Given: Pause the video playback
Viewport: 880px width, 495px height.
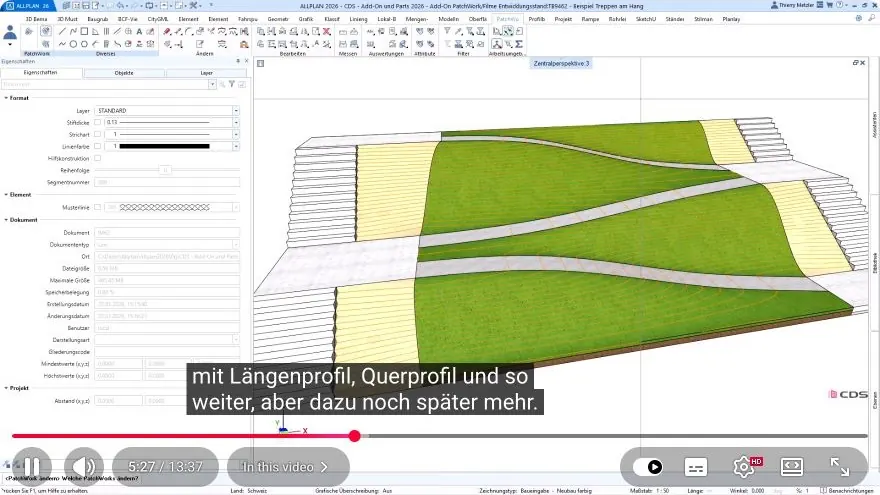Looking at the screenshot, I should [x=32, y=467].
